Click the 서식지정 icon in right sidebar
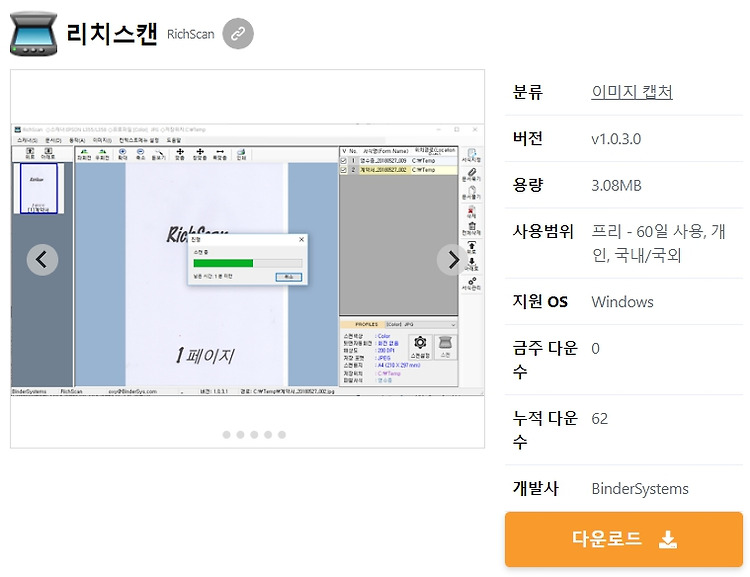 click(x=471, y=155)
